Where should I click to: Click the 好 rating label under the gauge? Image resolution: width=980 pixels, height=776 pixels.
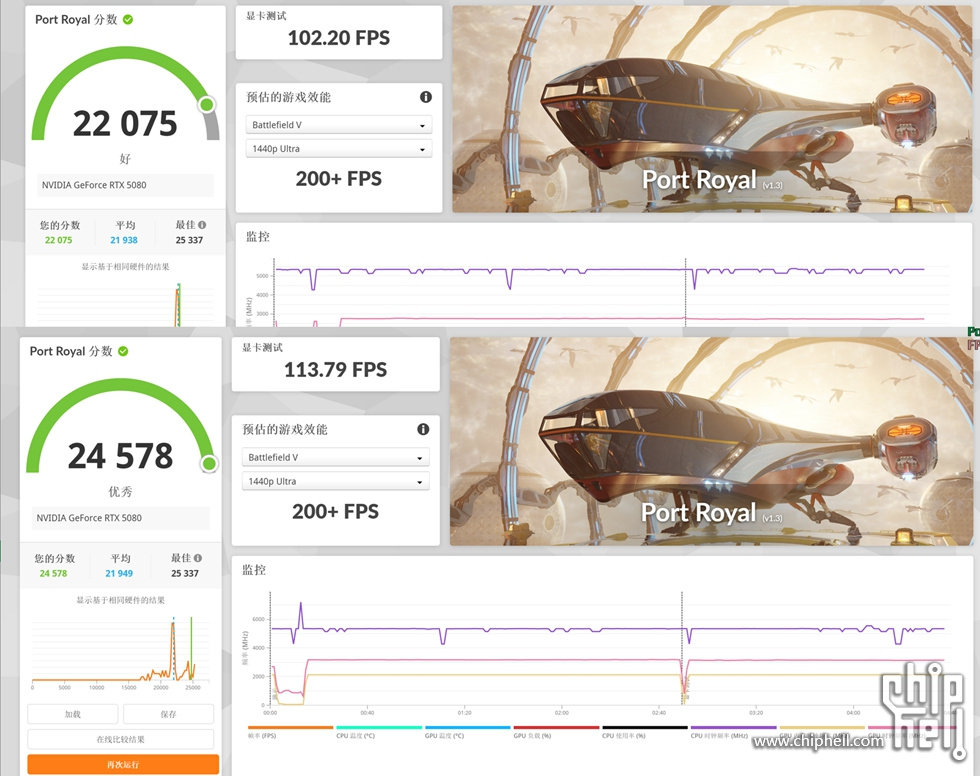click(125, 159)
